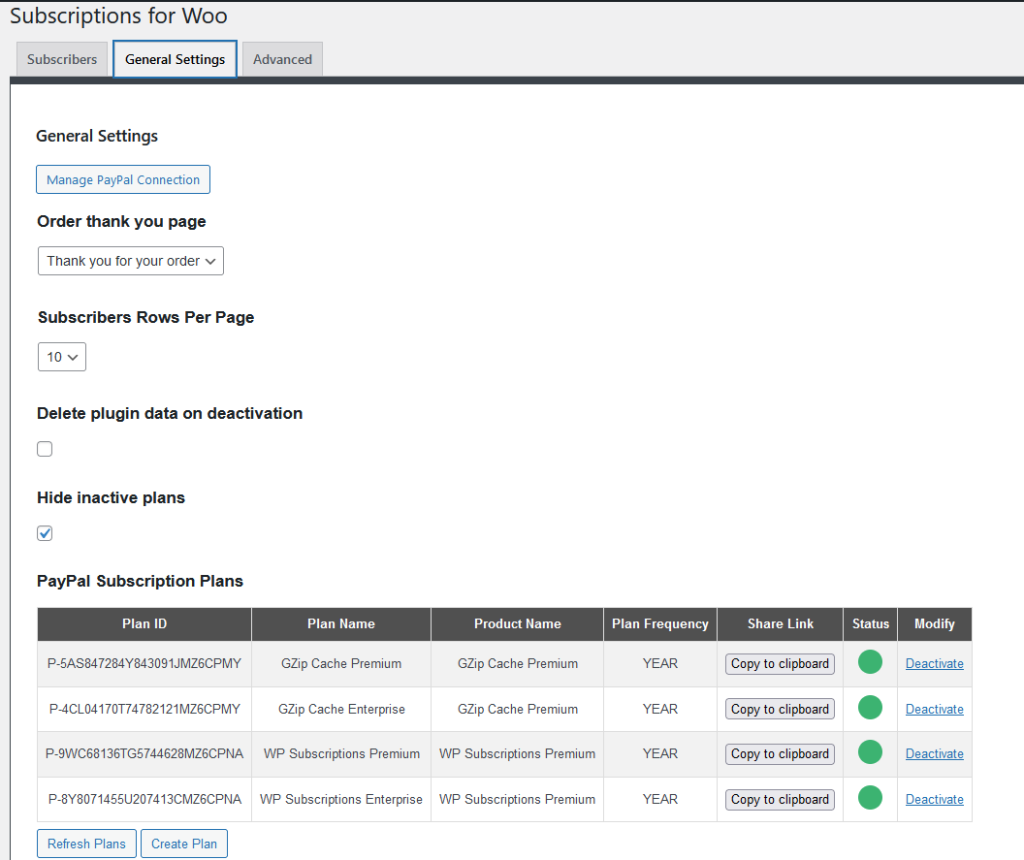The image size is (1024, 860).
Task: Select the General Settings tab
Action: tap(175, 59)
